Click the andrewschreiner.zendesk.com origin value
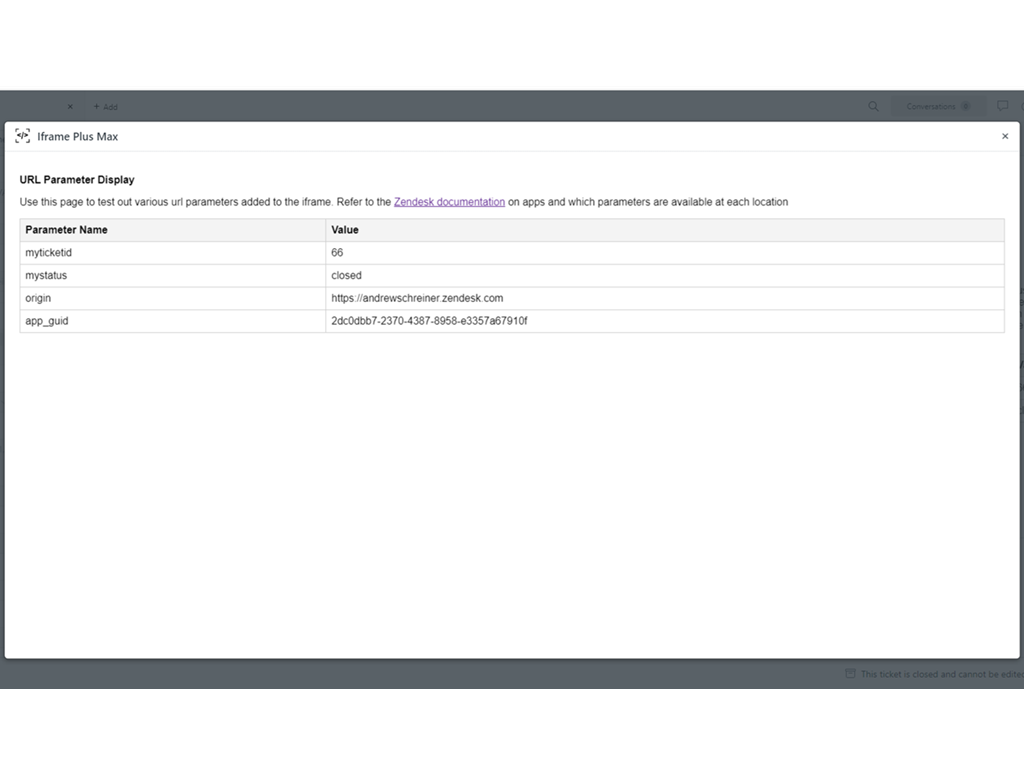The height and width of the screenshot is (768, 1024). tap(417, 298)
